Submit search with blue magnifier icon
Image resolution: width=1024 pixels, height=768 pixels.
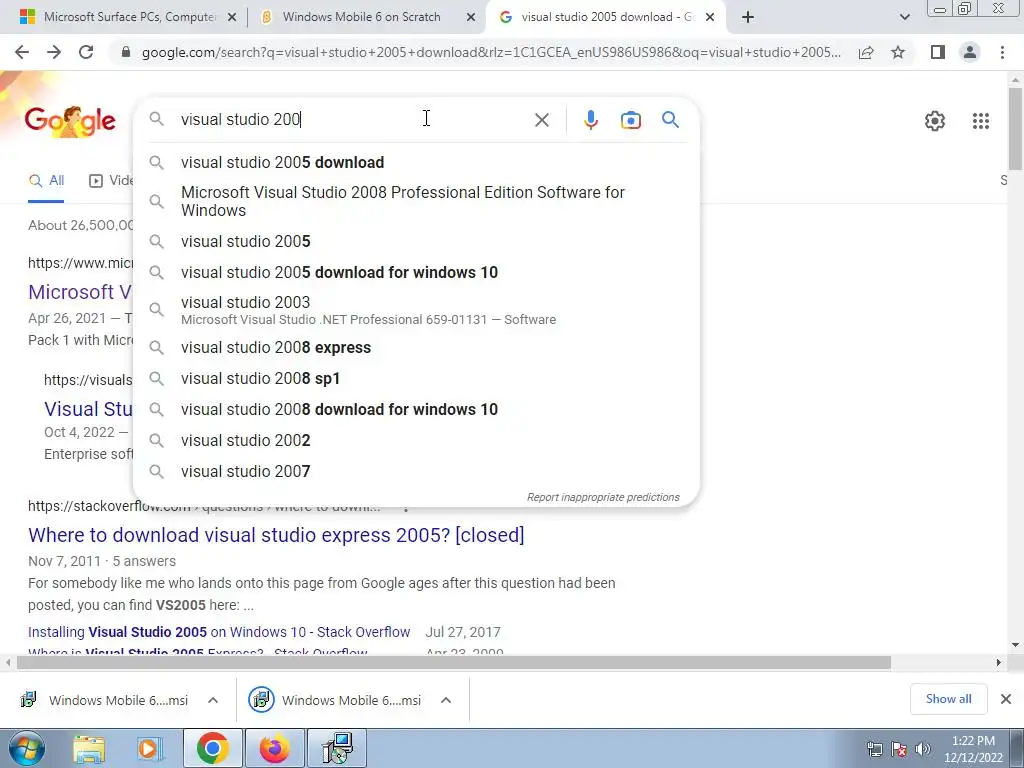pos(670,120)
